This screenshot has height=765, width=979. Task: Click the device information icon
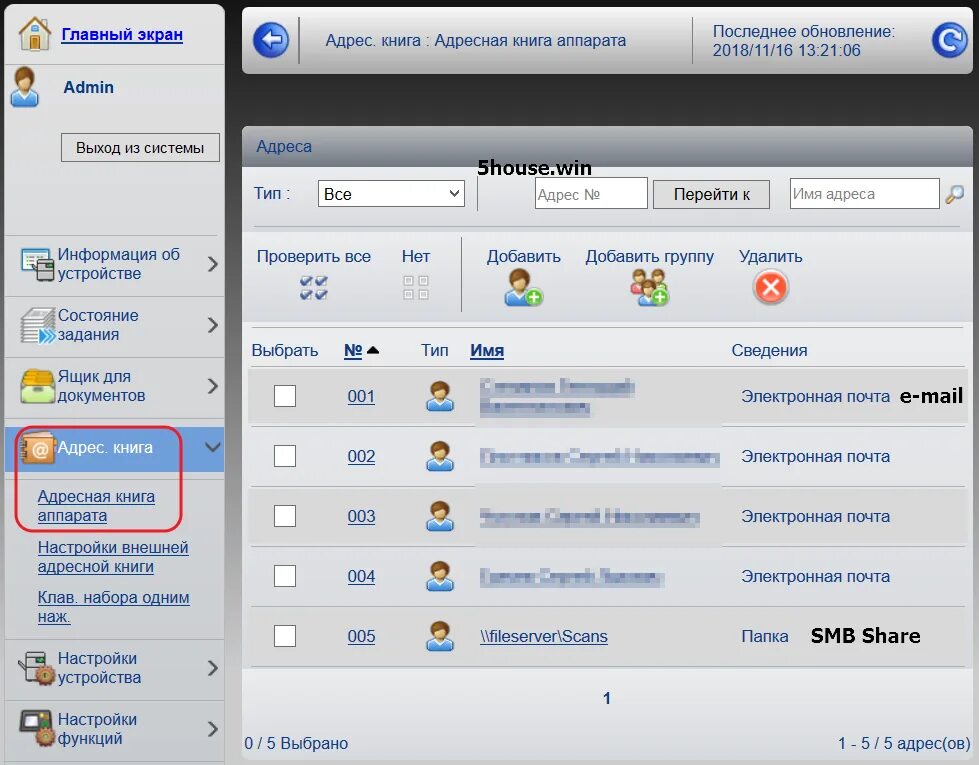pos(37,264)
